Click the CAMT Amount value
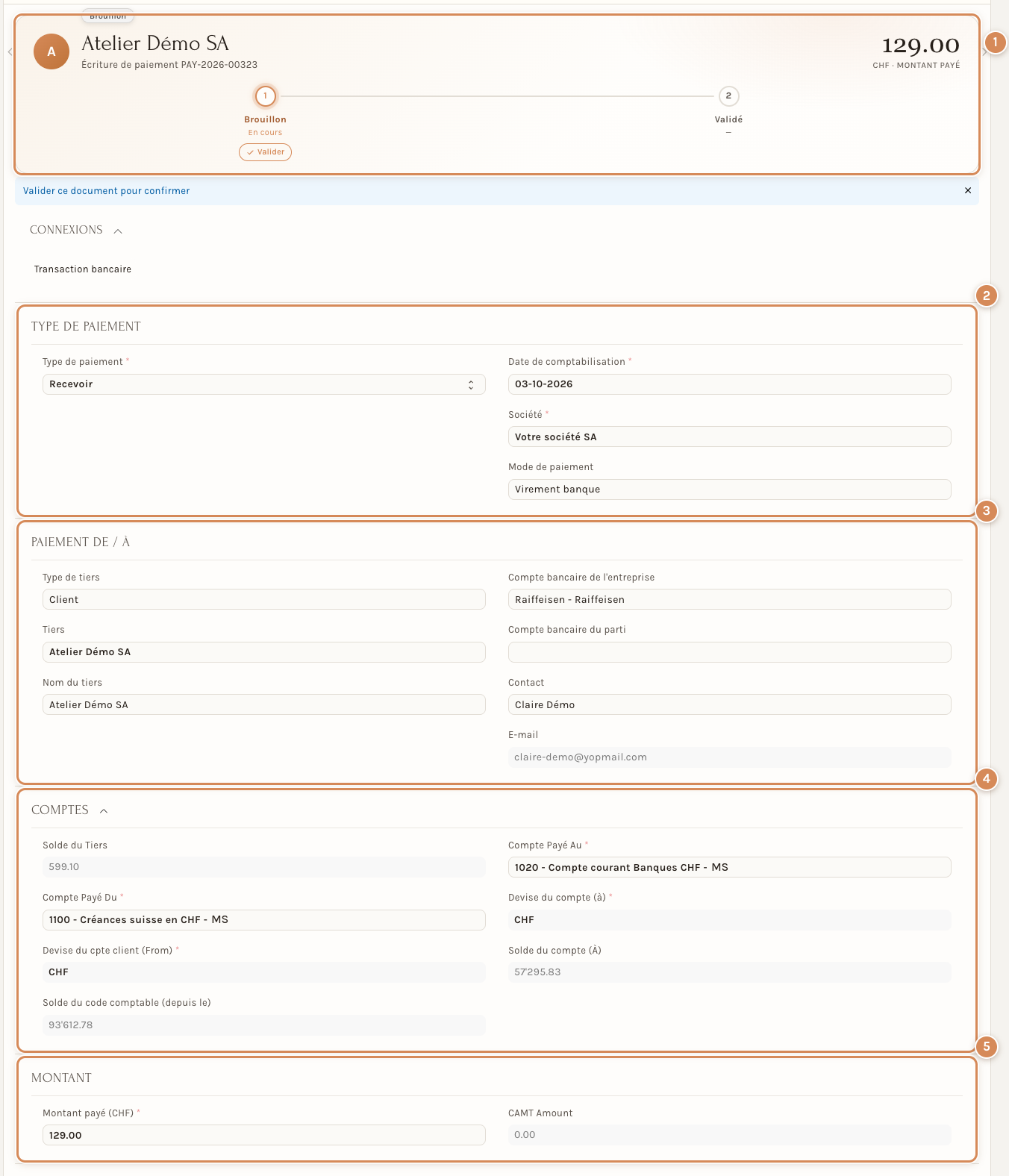This screenshot has width=1009, height=1176. pyautogui.click(x=729, y=1135)
